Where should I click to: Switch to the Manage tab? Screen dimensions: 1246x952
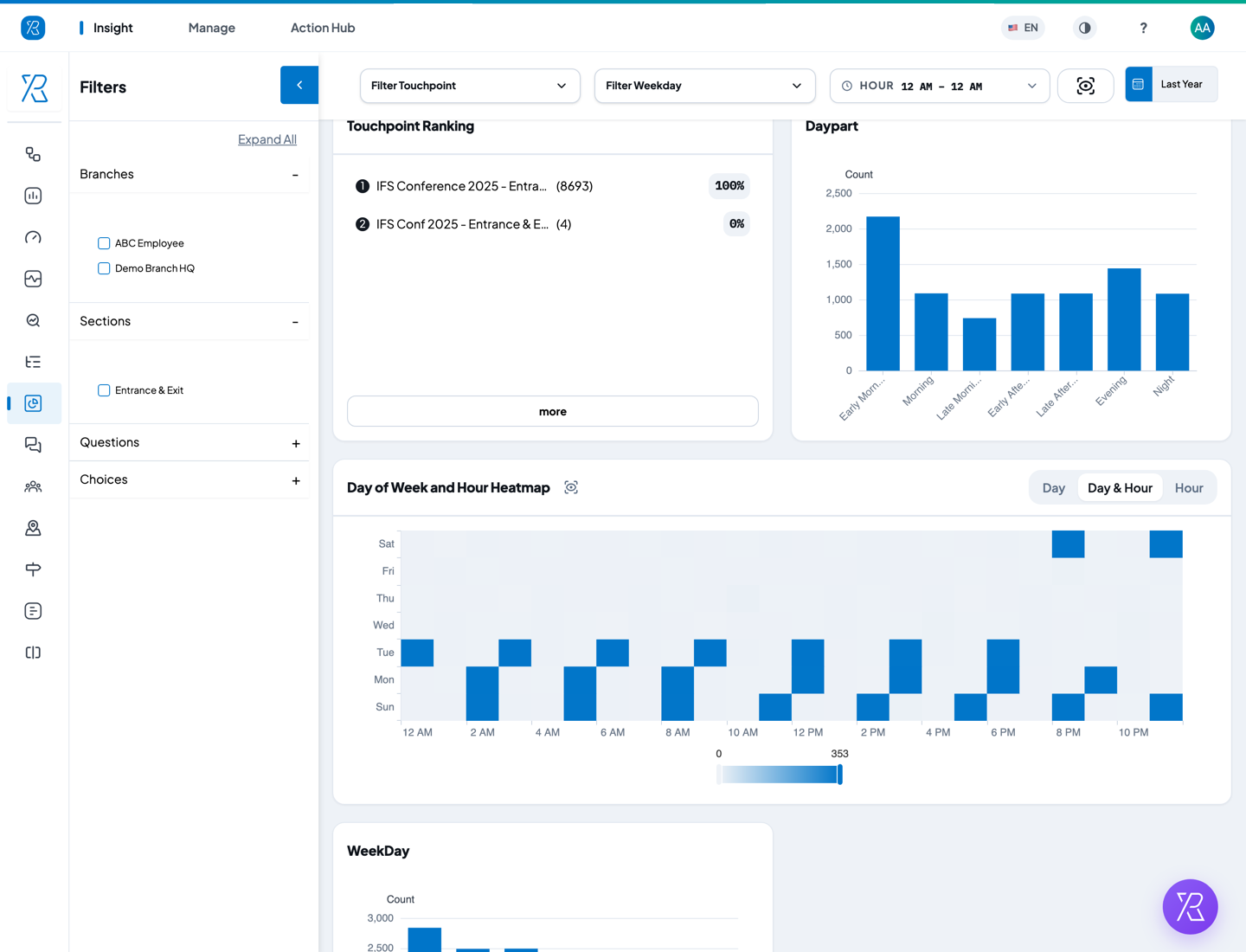click(212, 28)
